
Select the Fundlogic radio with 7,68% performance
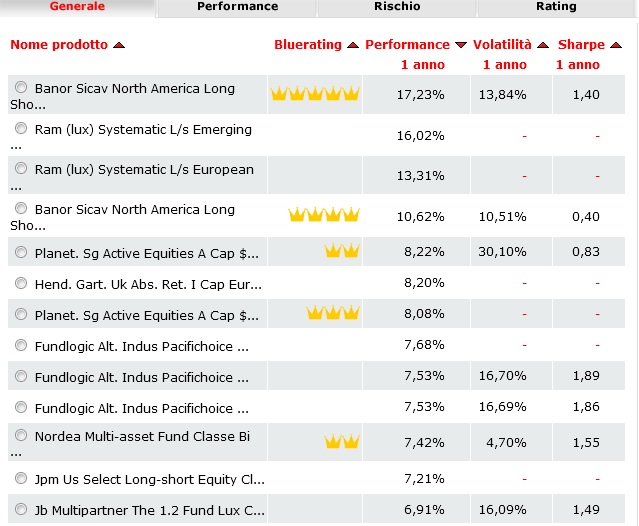click(21, 345)
